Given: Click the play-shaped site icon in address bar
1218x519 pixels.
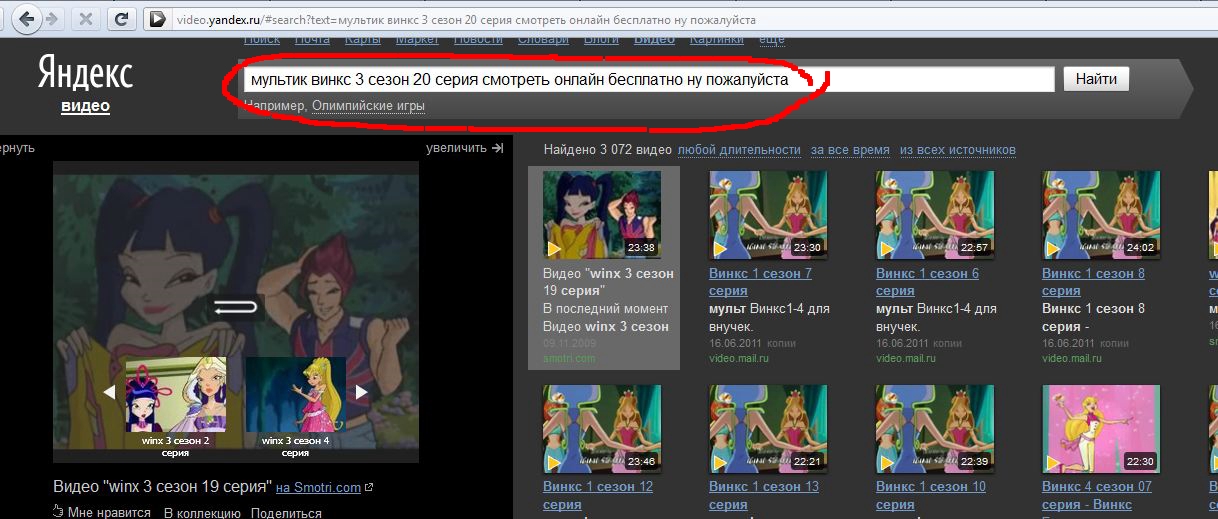Looking at the screenshot, I should [156, 19].
